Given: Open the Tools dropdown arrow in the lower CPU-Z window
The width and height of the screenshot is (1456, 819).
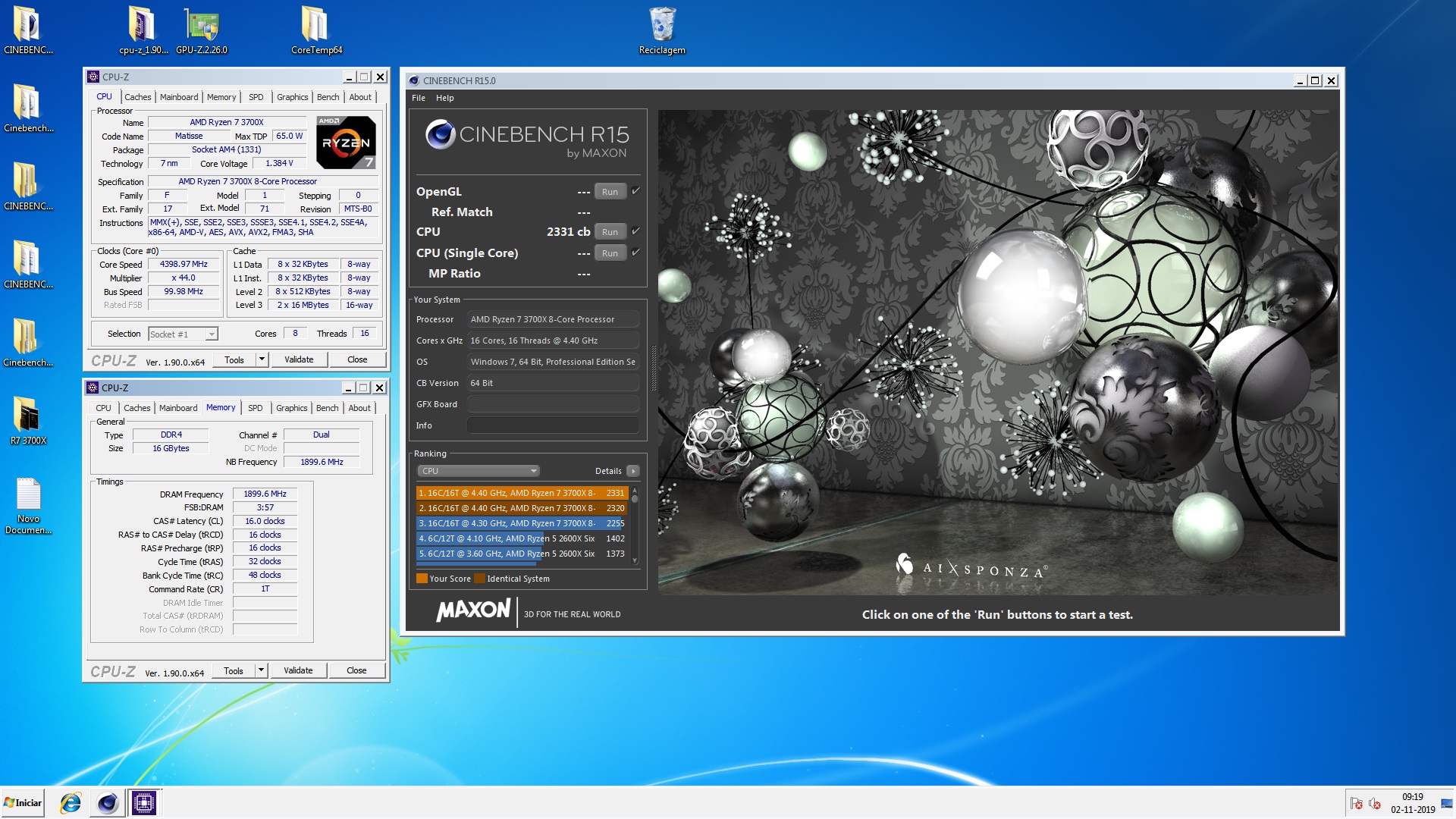Looking at the screenshot, I should (262, 670).
